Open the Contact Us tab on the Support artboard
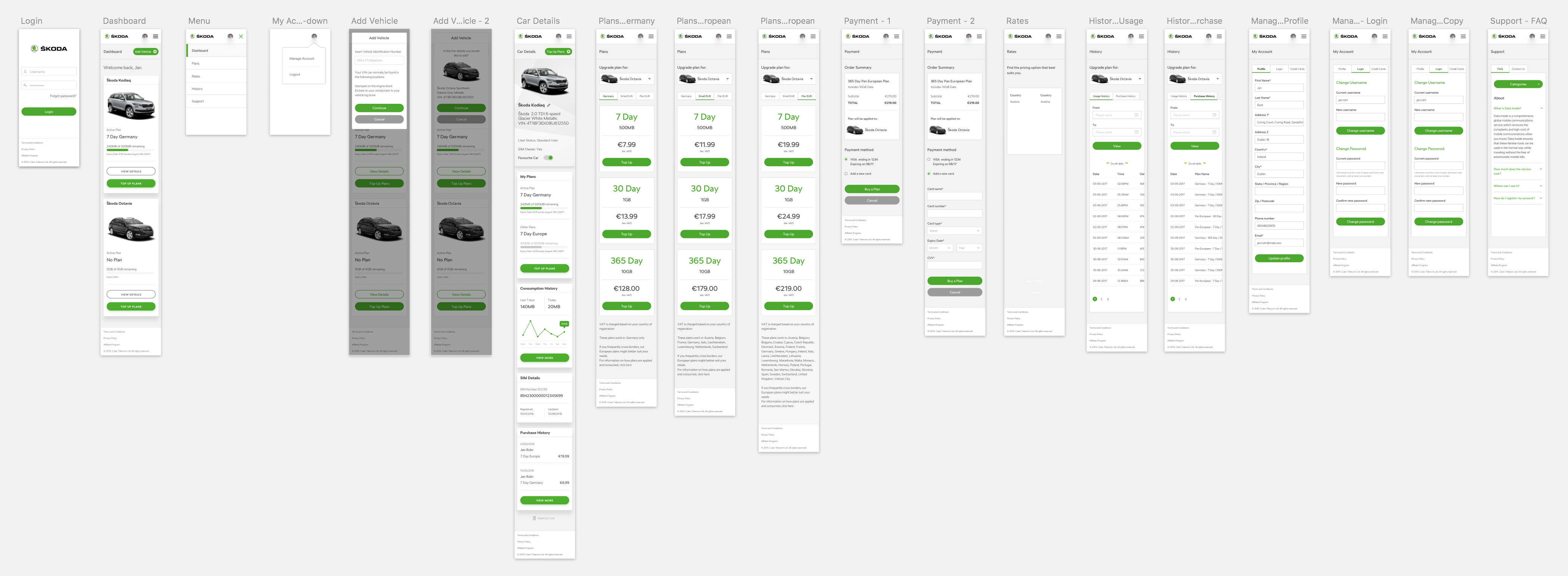 point(1518,69)
